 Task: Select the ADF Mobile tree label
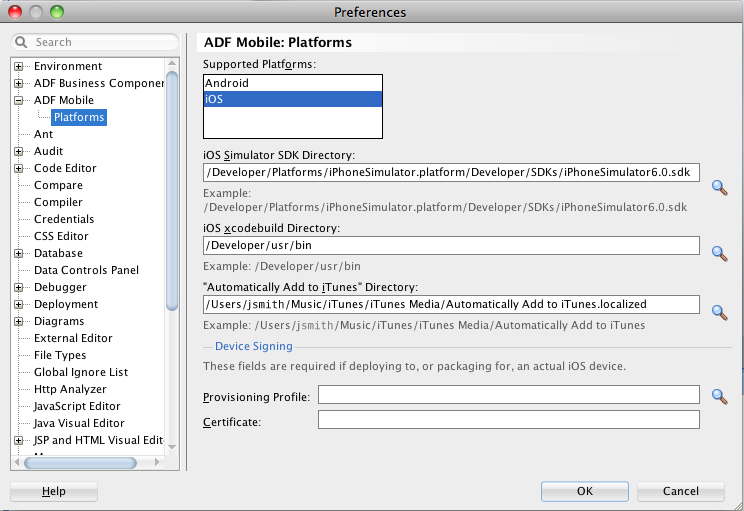[x=64, y=100]
